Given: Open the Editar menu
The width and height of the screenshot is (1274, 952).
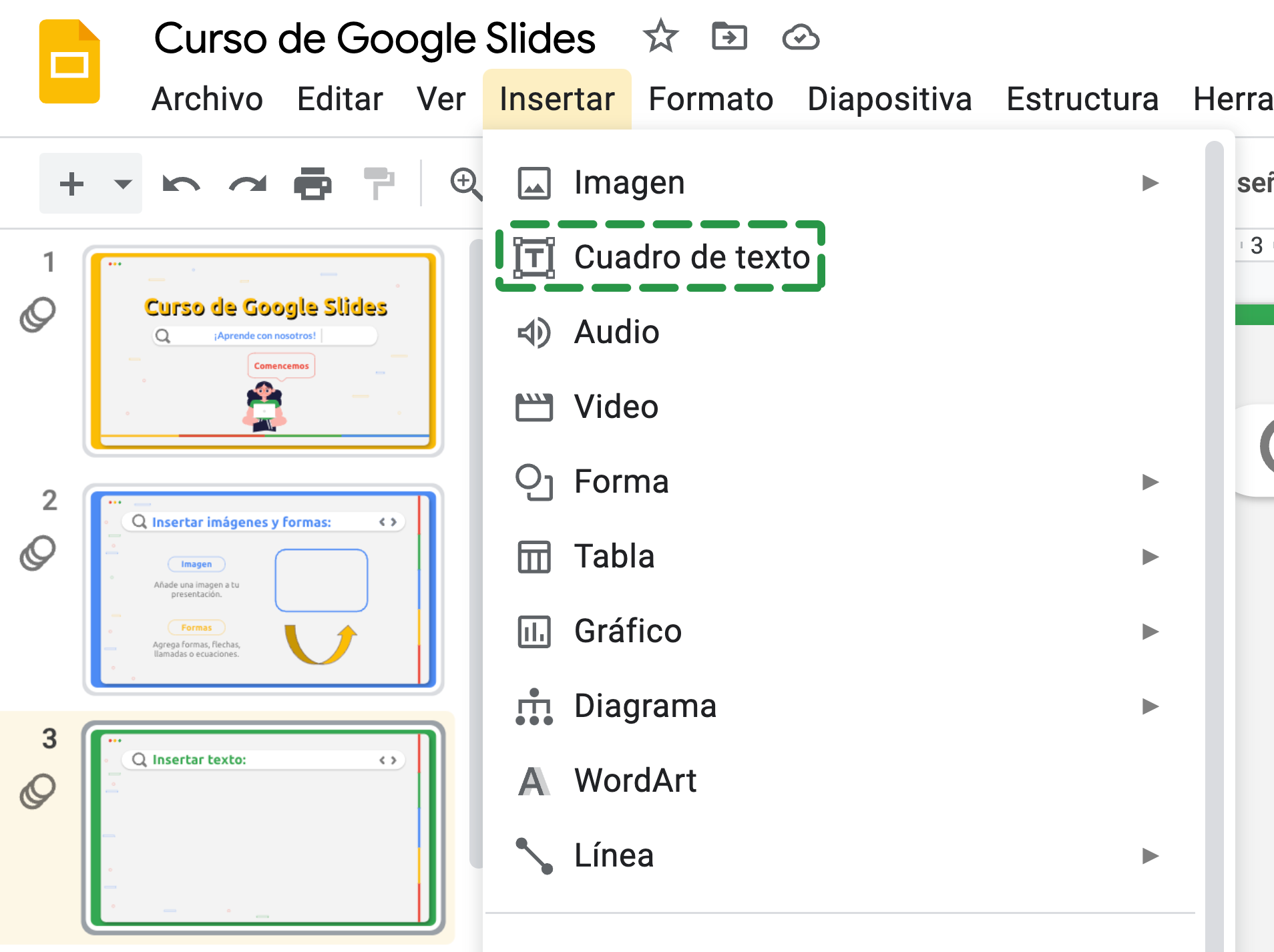Looking at the screenshot, I should [340, 99].
